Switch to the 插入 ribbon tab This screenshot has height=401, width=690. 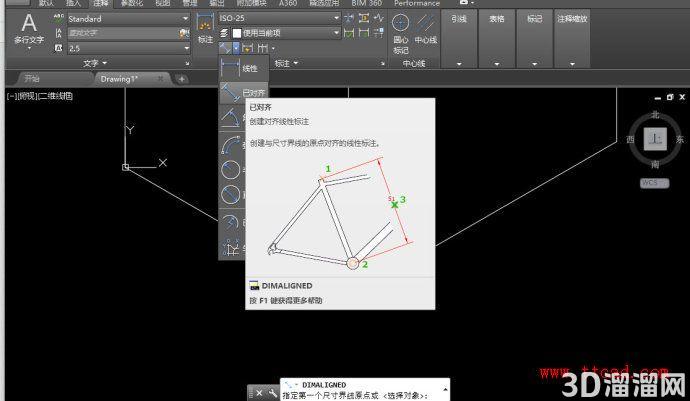pyautogui.click(x=73, y=3)
